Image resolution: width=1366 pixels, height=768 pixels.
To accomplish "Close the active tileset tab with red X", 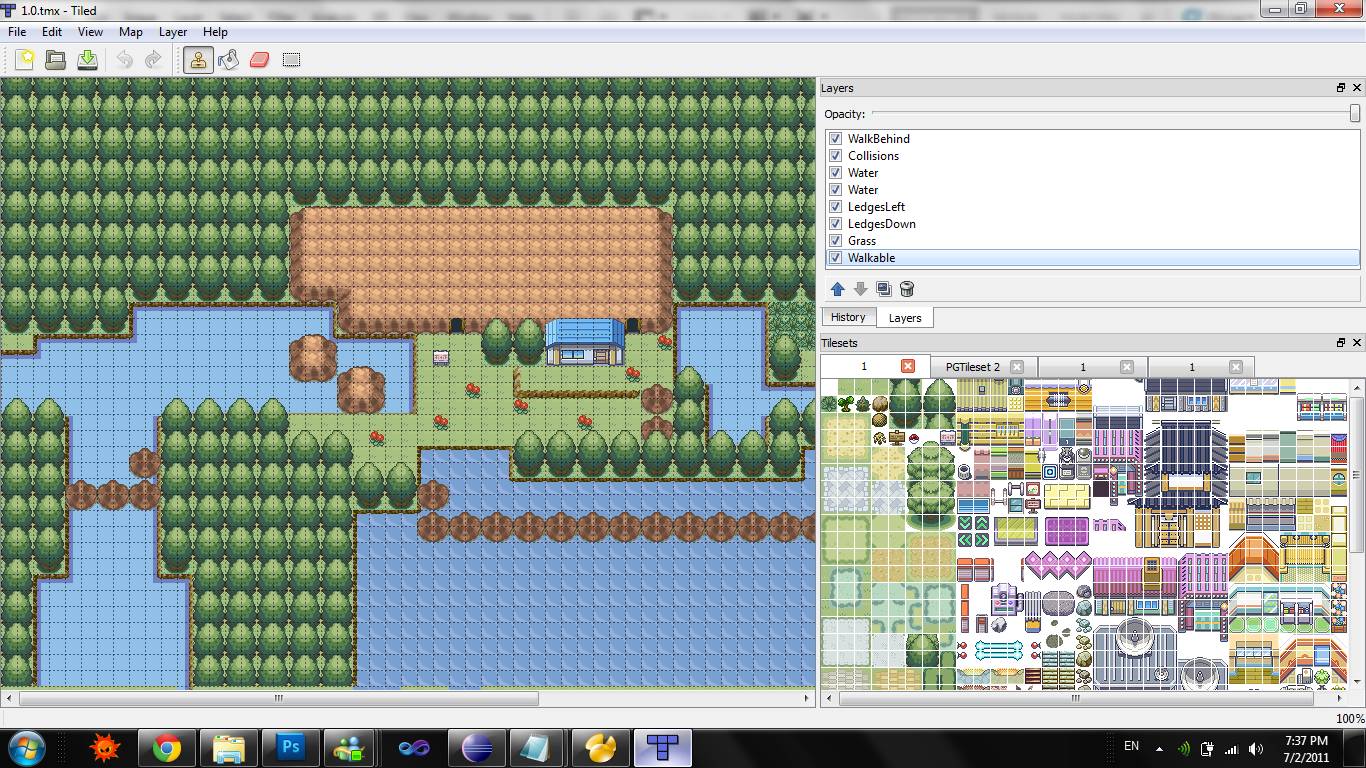I will [908, 366].
